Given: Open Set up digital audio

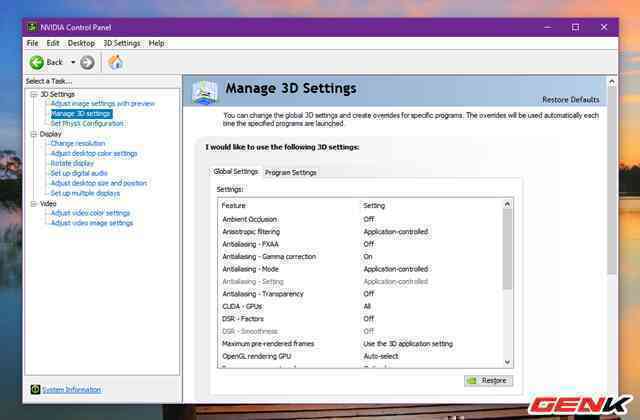Looking at the screenshot, I should coord(79,173).
